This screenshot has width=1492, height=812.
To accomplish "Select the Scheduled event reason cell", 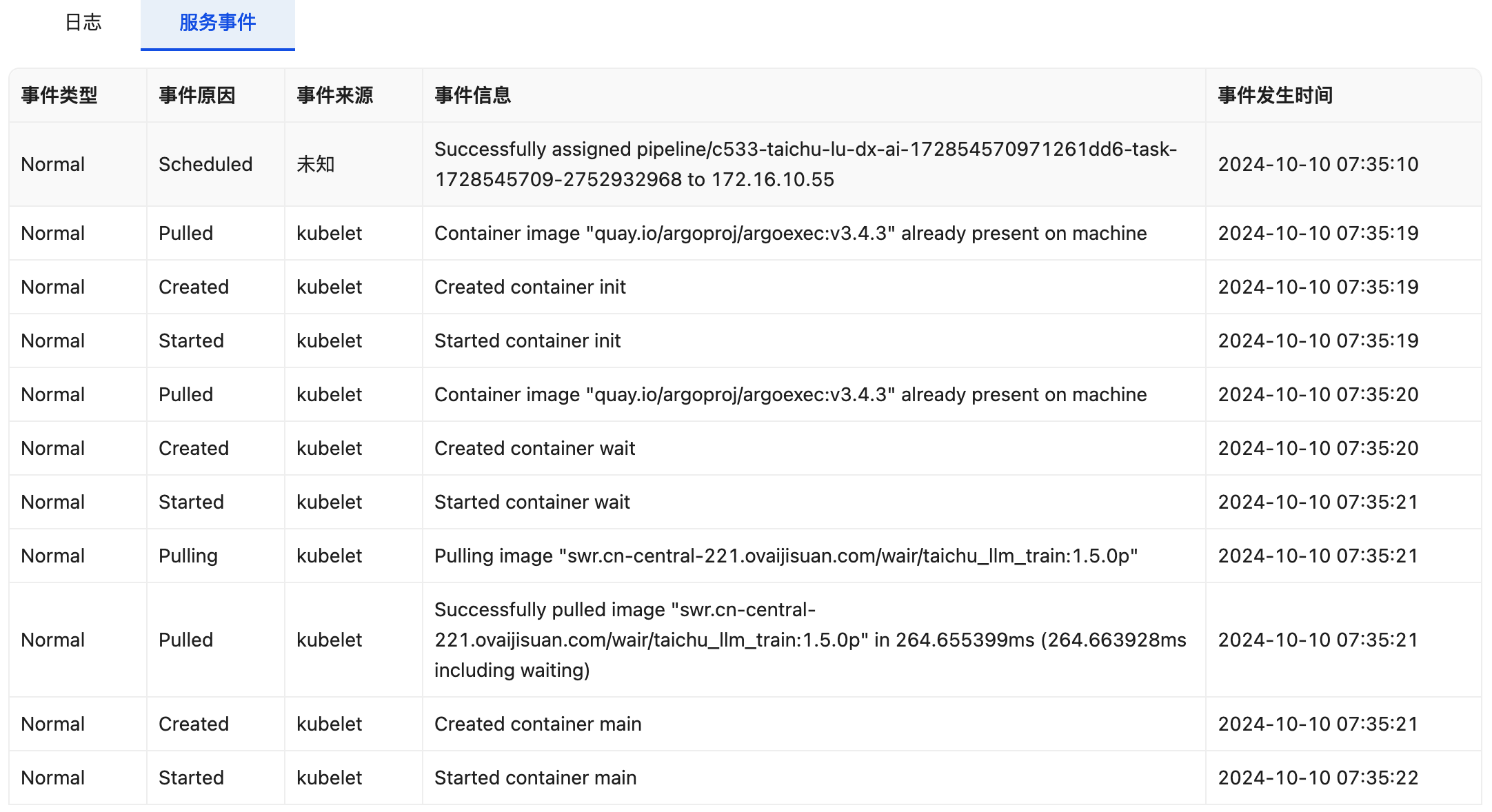I will (205, 164).
